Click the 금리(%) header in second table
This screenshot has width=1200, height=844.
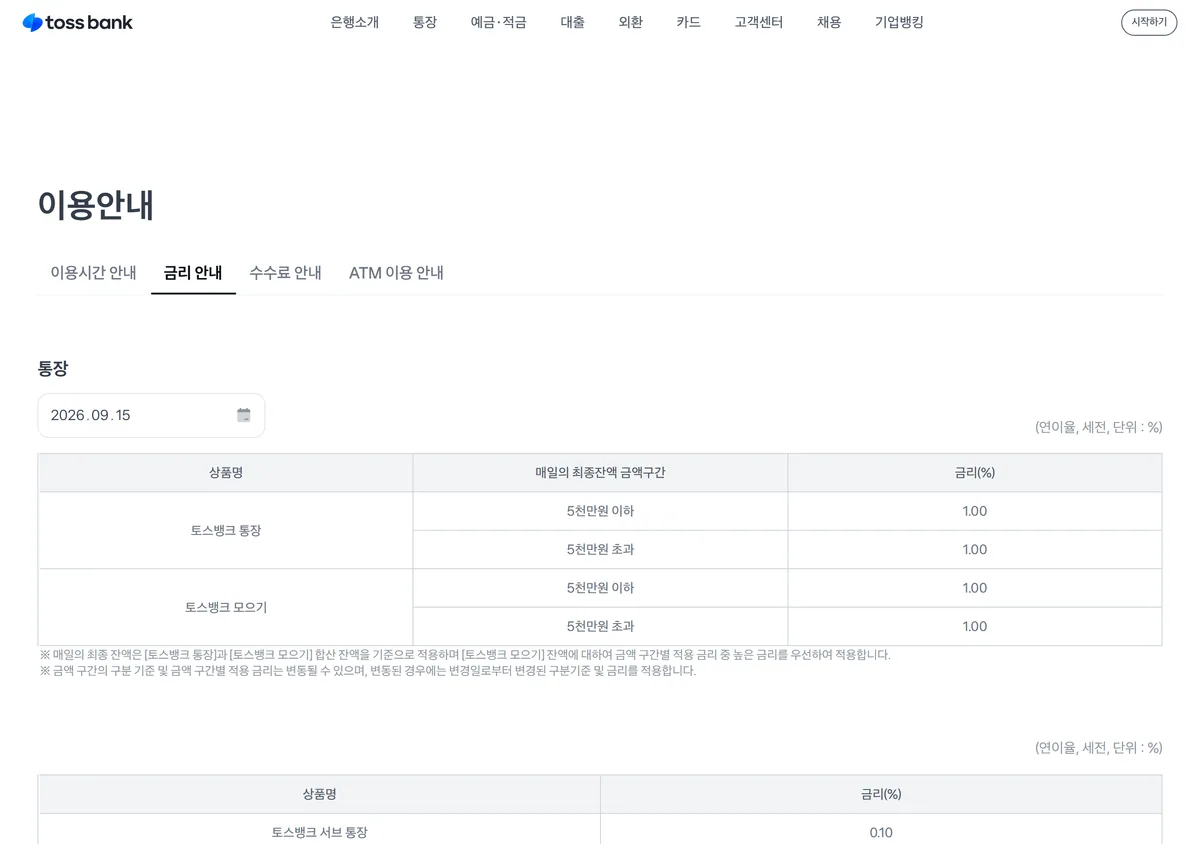pos(881,794)
